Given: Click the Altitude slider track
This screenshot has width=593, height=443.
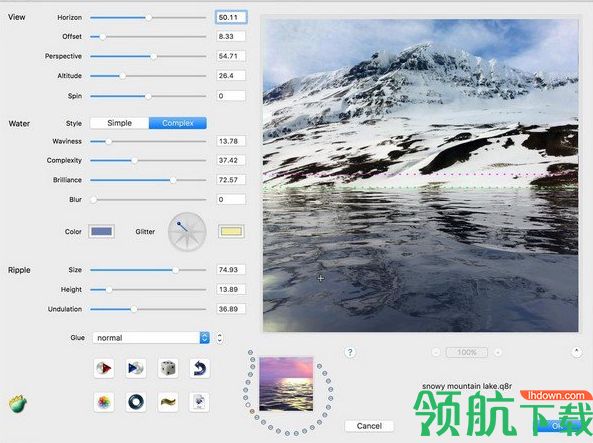Looking at the screenshot, I should coord(148,76).
